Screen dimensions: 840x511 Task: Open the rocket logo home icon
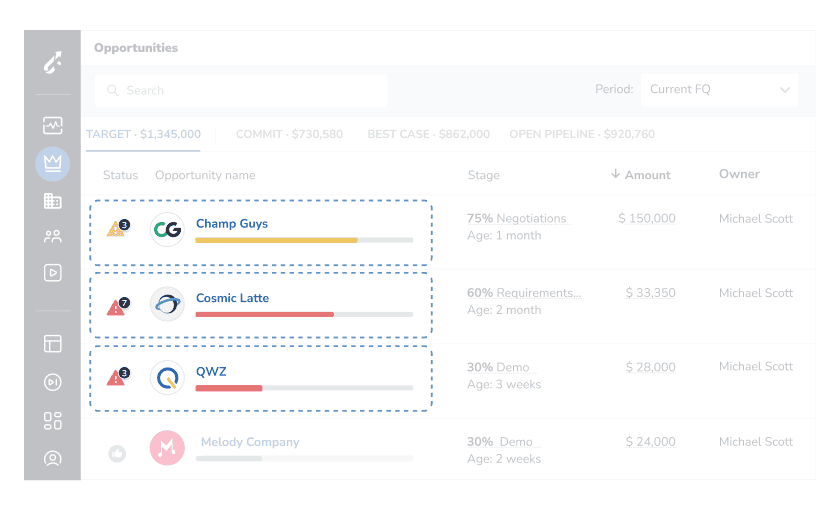tap(52, 63)
